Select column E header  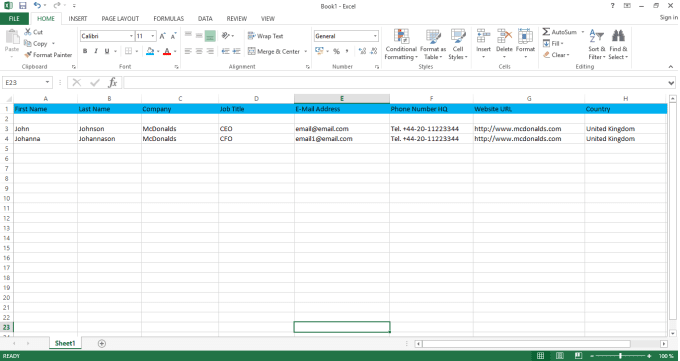click(342, 99)
